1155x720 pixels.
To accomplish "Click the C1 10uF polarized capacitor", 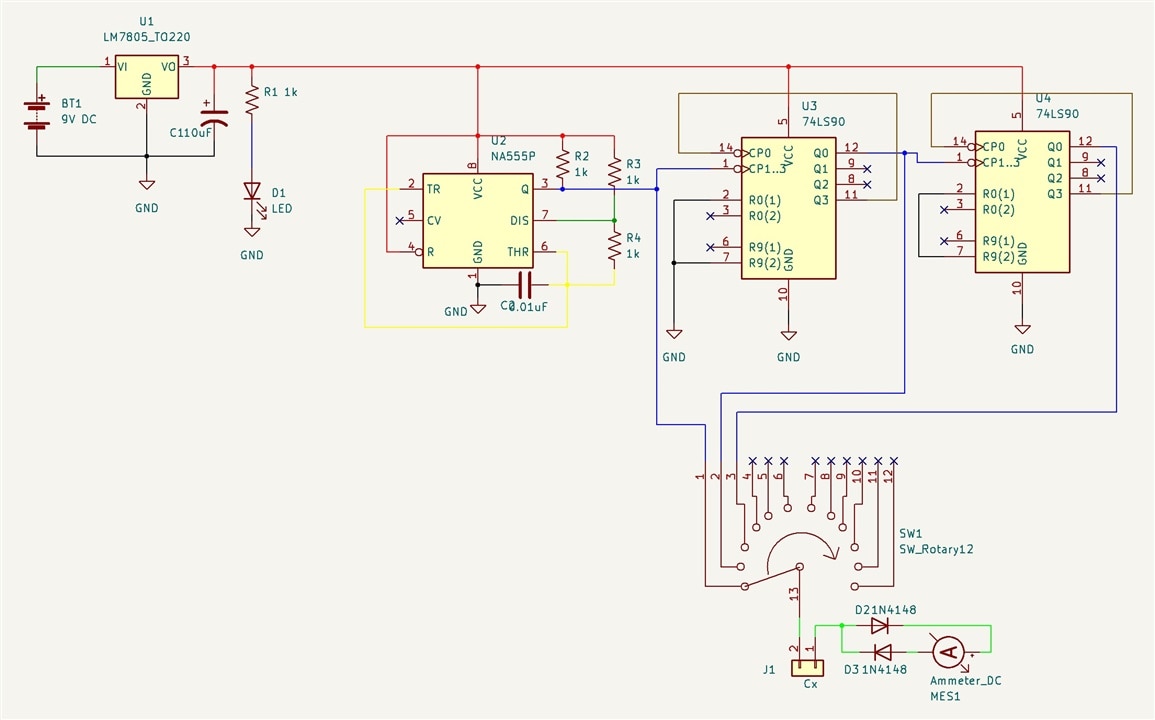I will pos(214,117).
